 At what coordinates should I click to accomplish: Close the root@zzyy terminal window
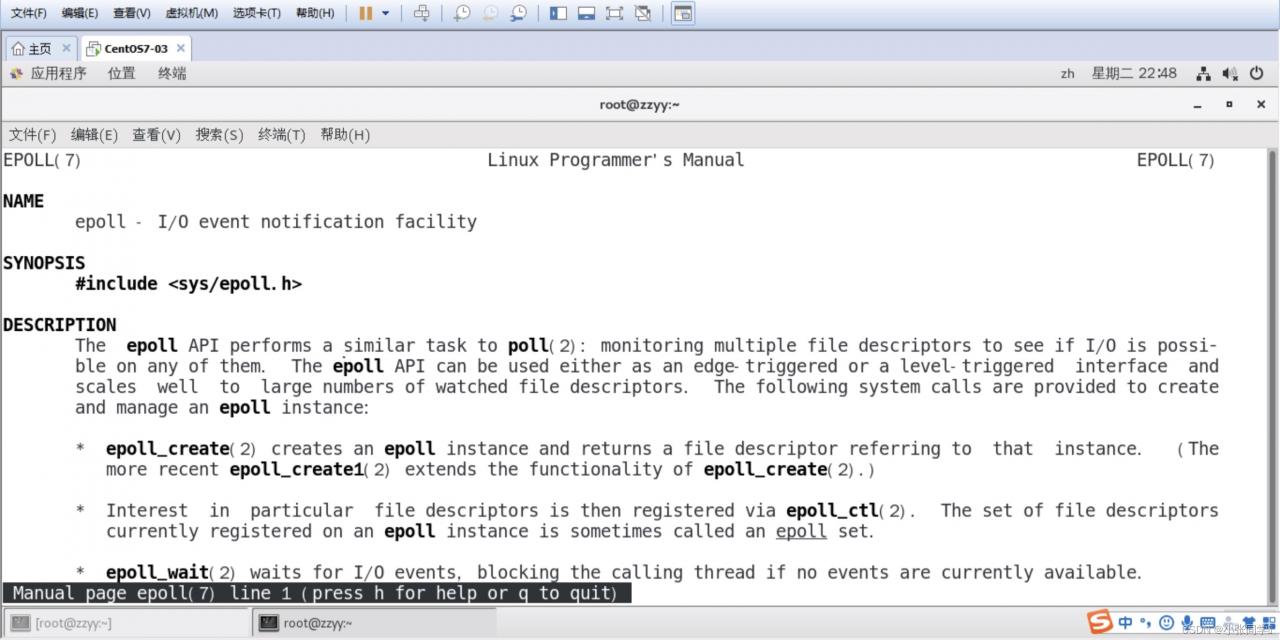(1261, 104)
